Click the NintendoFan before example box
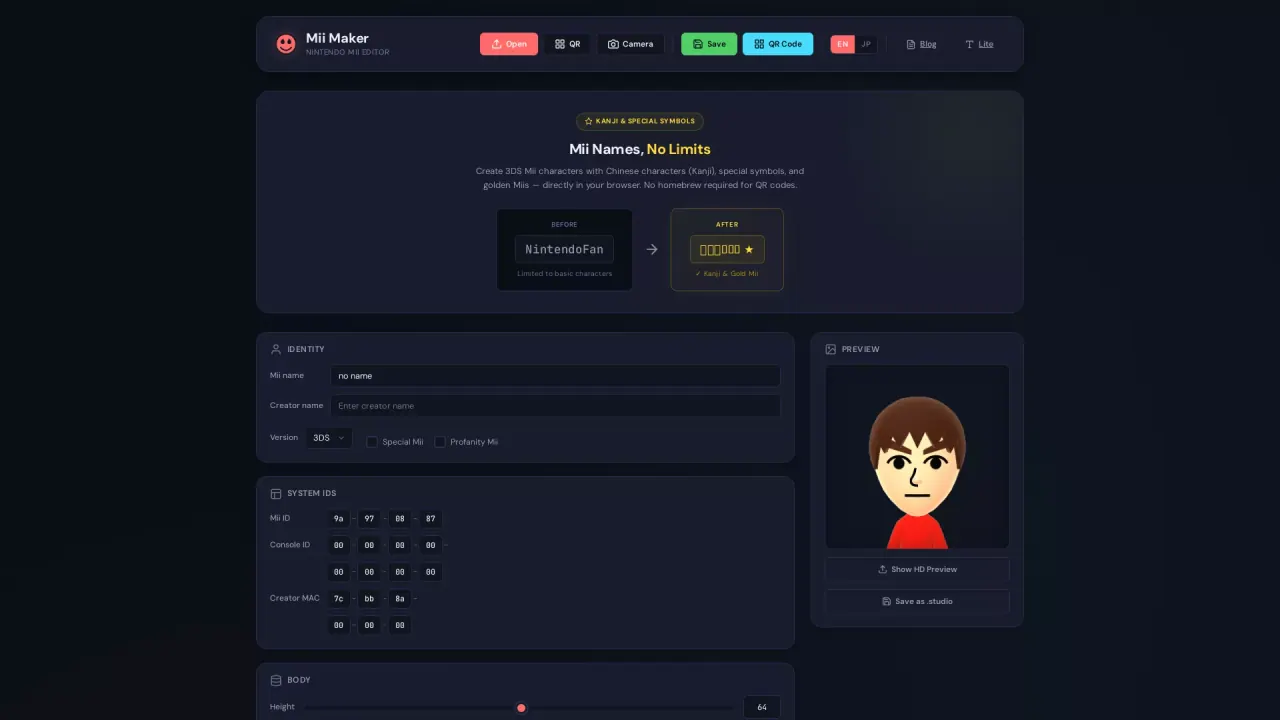This screenshot has height=720, width=1280. click(x=564, y=249)
